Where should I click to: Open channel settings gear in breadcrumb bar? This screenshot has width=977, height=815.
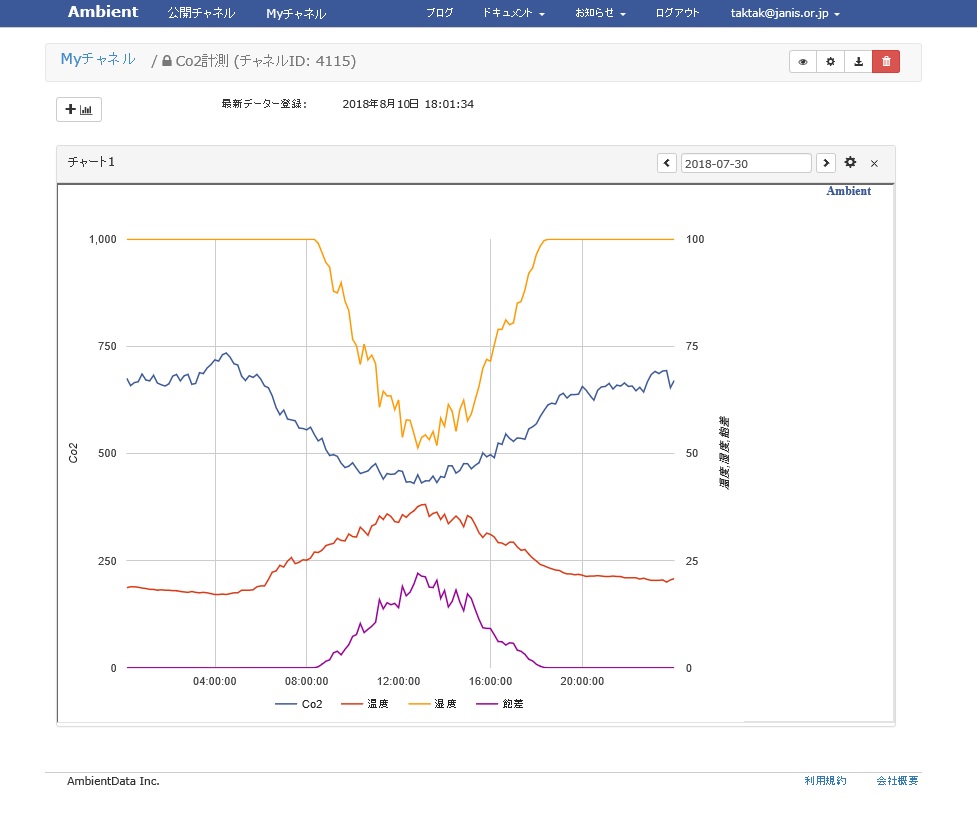(x=831, y=62)
